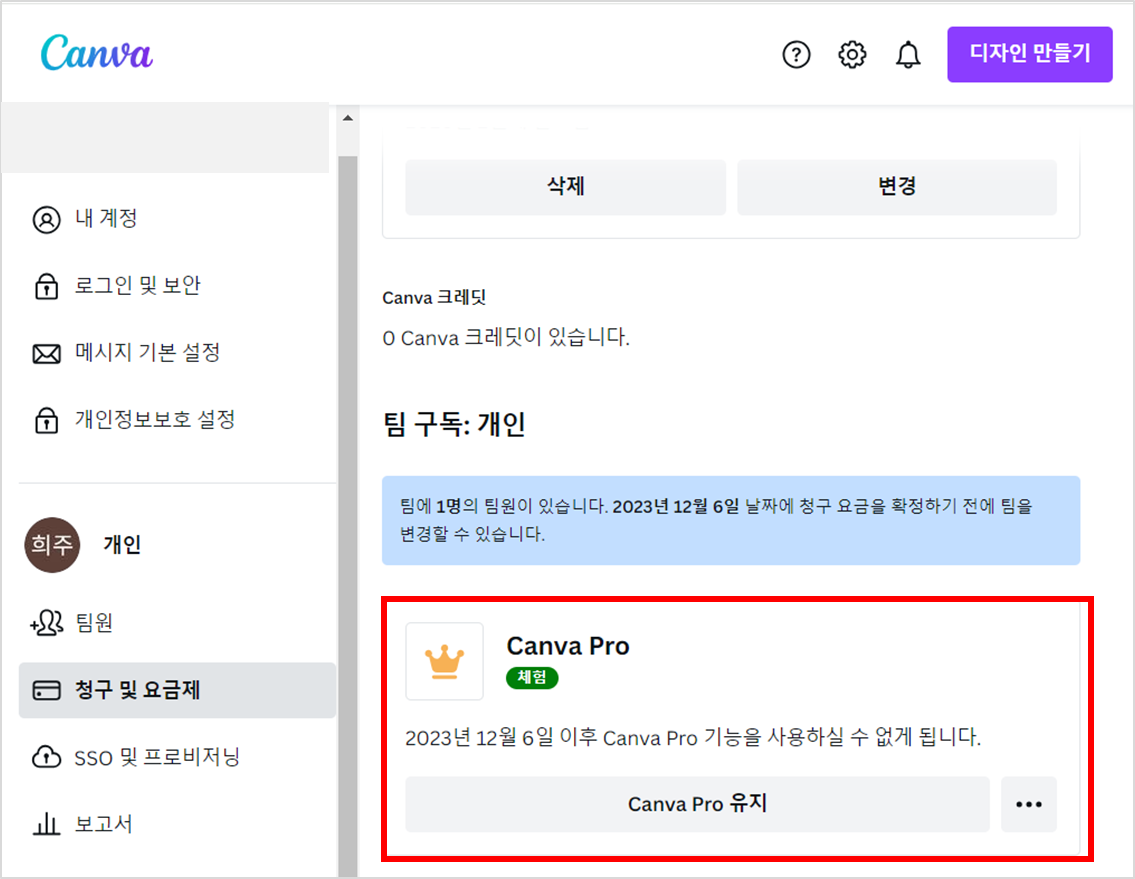Open 로그인 및 보안 settings
The width and height of the screenshot is (1135, 879).
[x=177, y=285]
